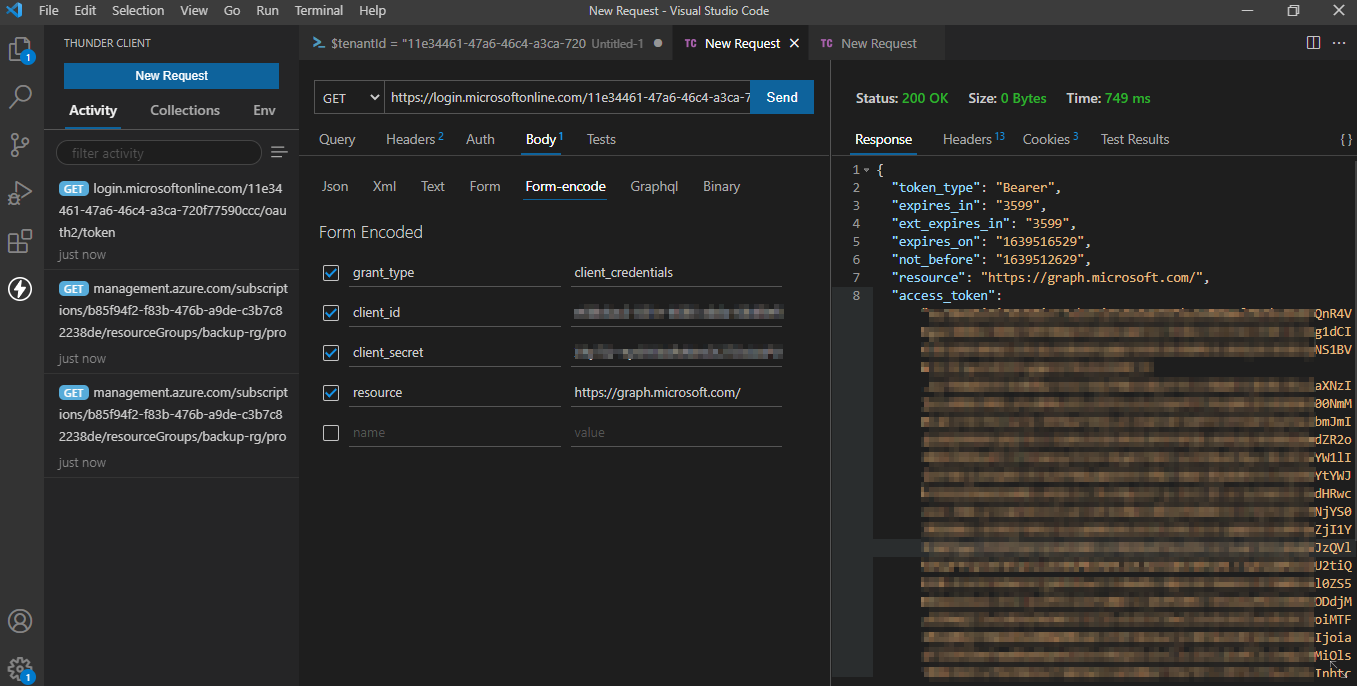The width and height of the screenshot is (1357, 686).
Task: Click the split editor right icon
Action: click(1313, 43)
